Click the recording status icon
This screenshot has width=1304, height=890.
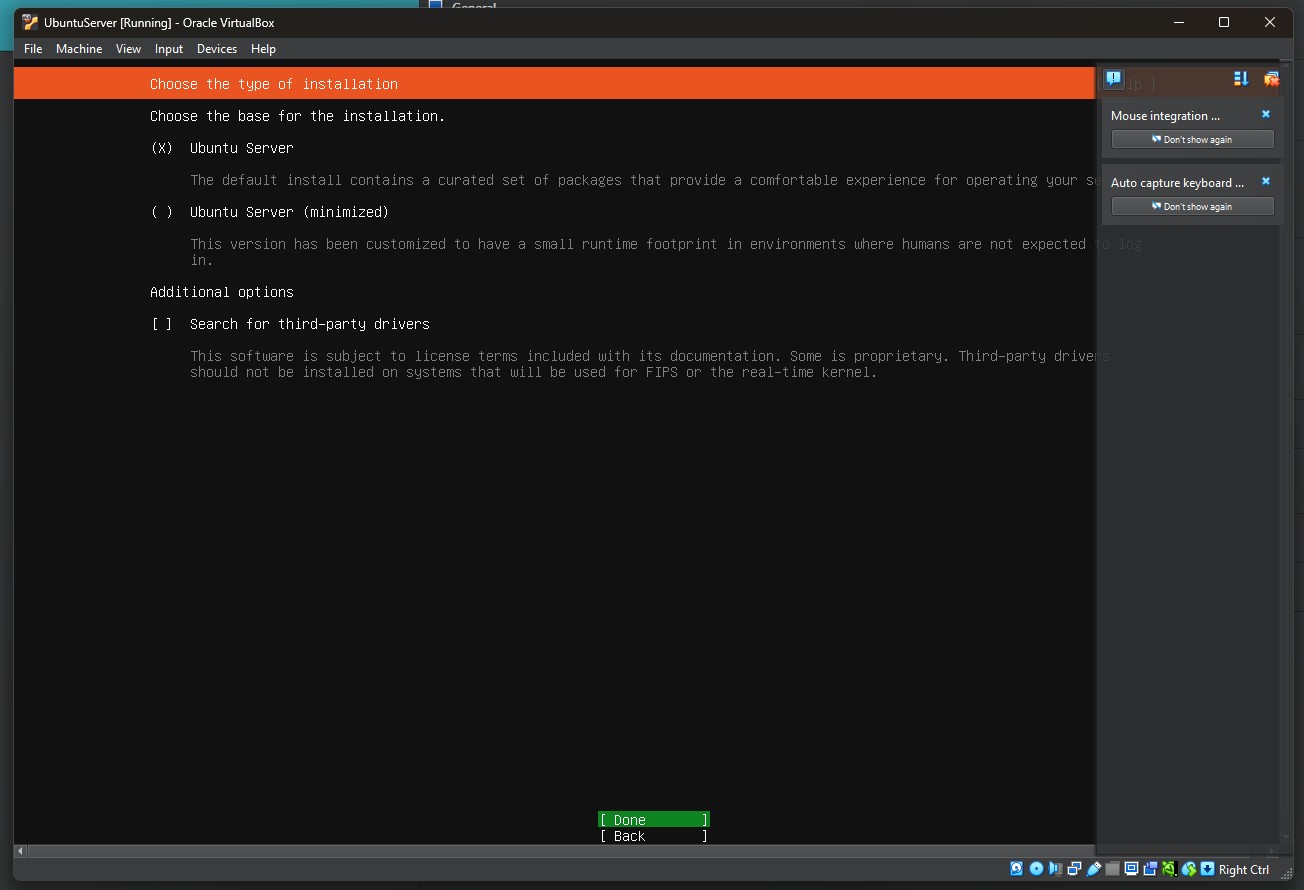[x=1149, y=869]
